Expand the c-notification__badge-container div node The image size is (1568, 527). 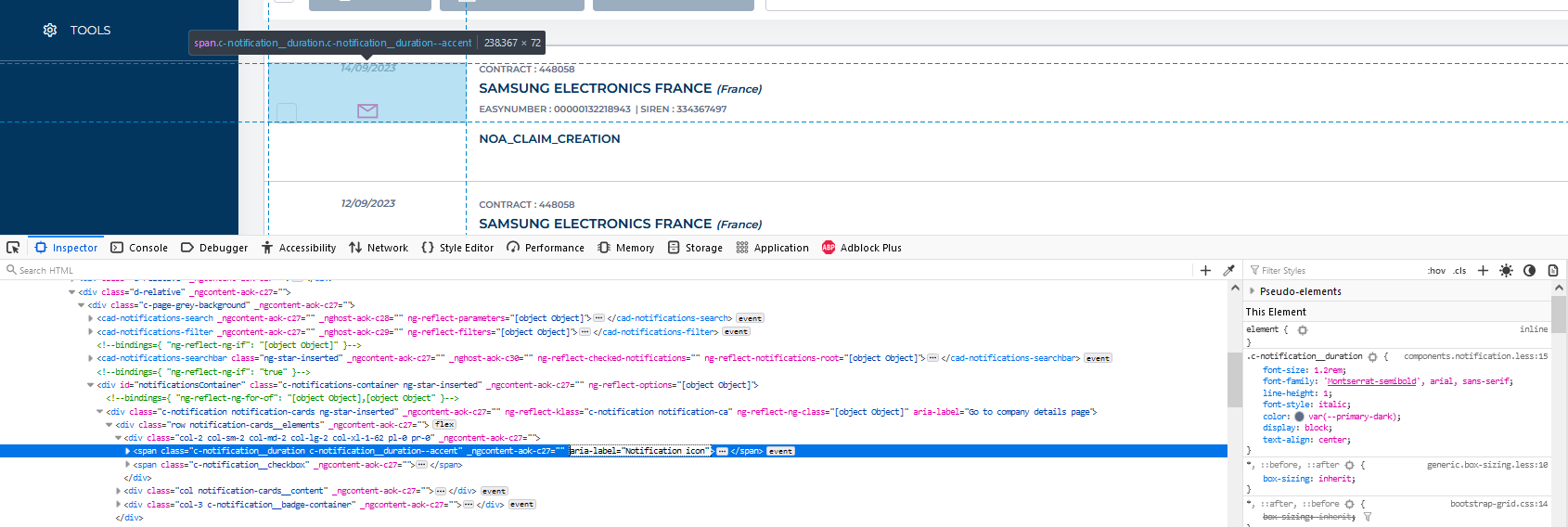(x=119, y=505)
